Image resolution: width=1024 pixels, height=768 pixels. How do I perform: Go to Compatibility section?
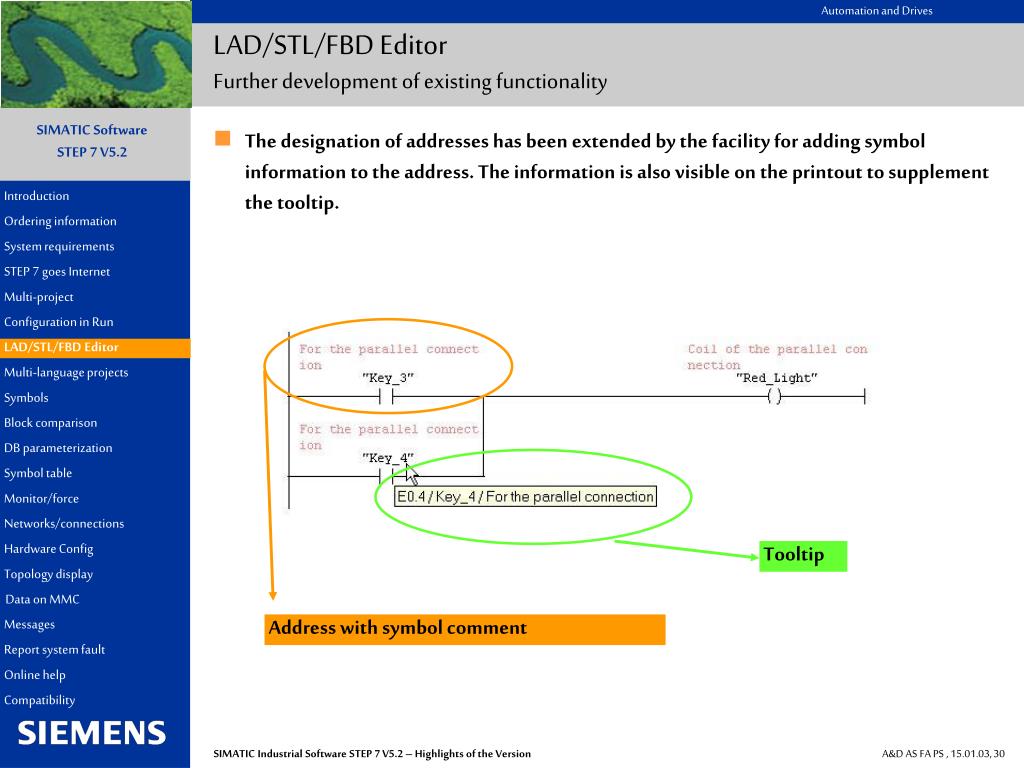(39, 700)
